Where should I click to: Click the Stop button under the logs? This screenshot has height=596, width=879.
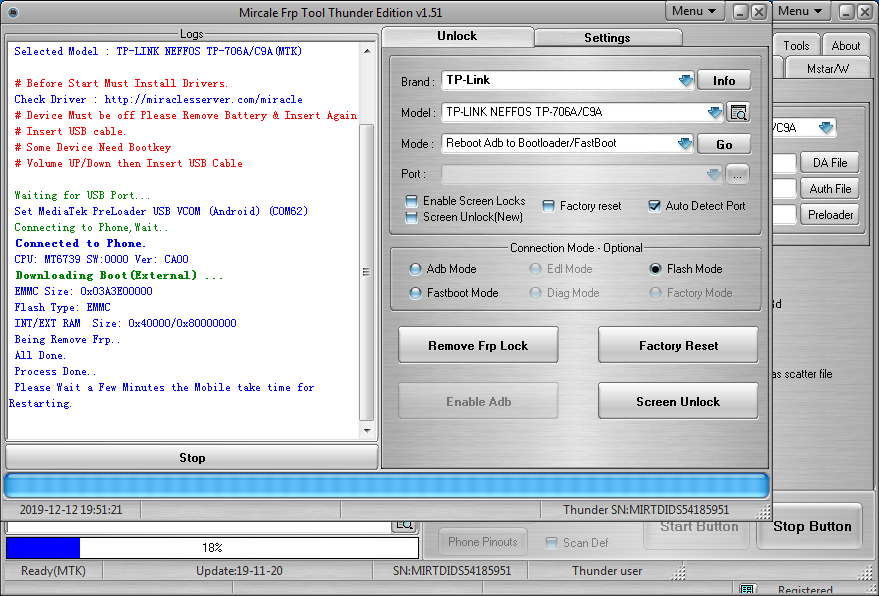(192, 458)
